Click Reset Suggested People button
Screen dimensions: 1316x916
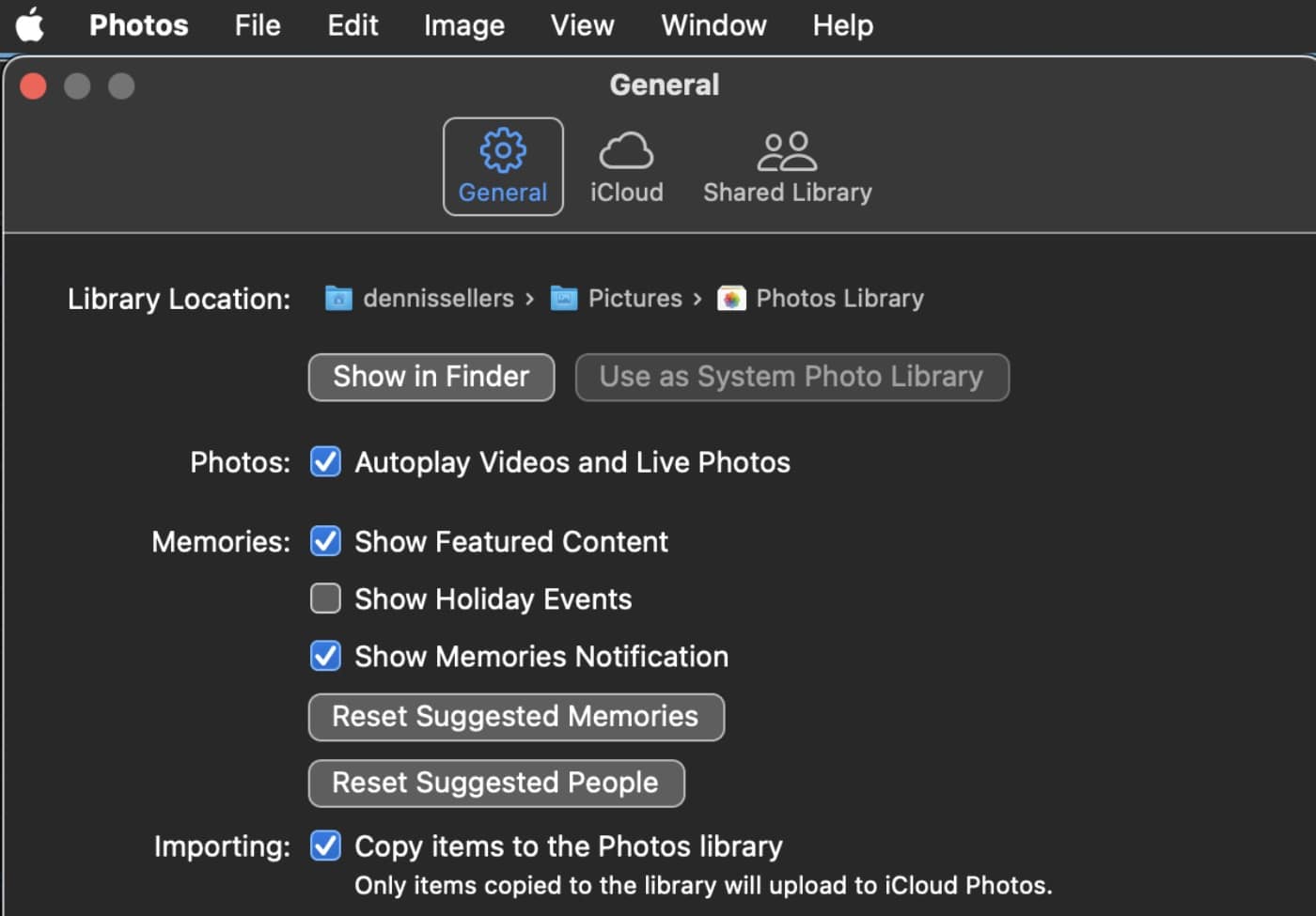495,783
